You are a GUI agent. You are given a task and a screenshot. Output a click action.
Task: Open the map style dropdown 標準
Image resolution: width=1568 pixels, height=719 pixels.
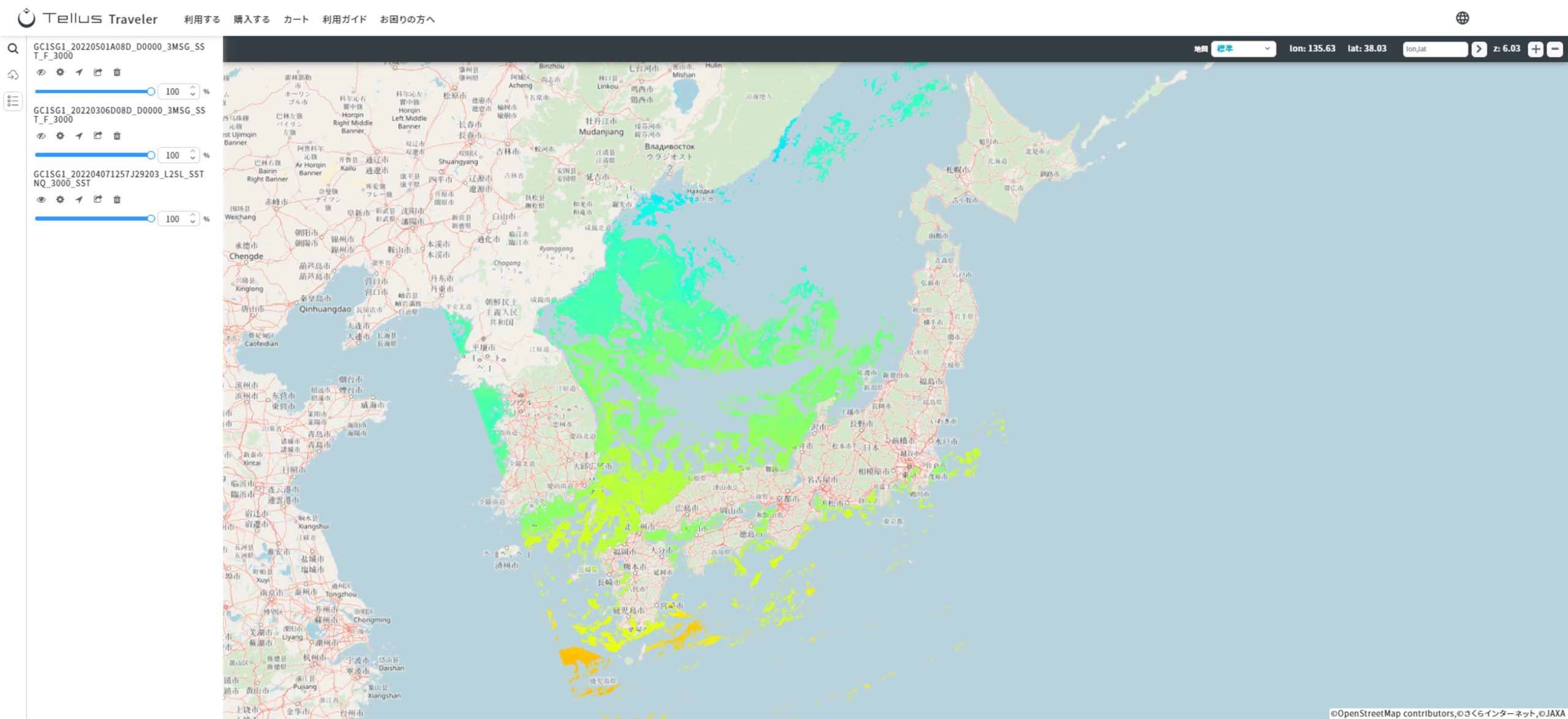(1243, 49)
